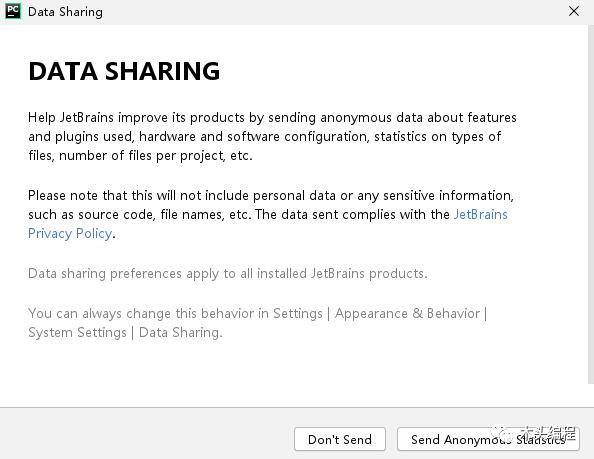This screenshot has width=594, height=459.
Task: Click the 'System Settings | Data Sharing' text
Action: 125,333
